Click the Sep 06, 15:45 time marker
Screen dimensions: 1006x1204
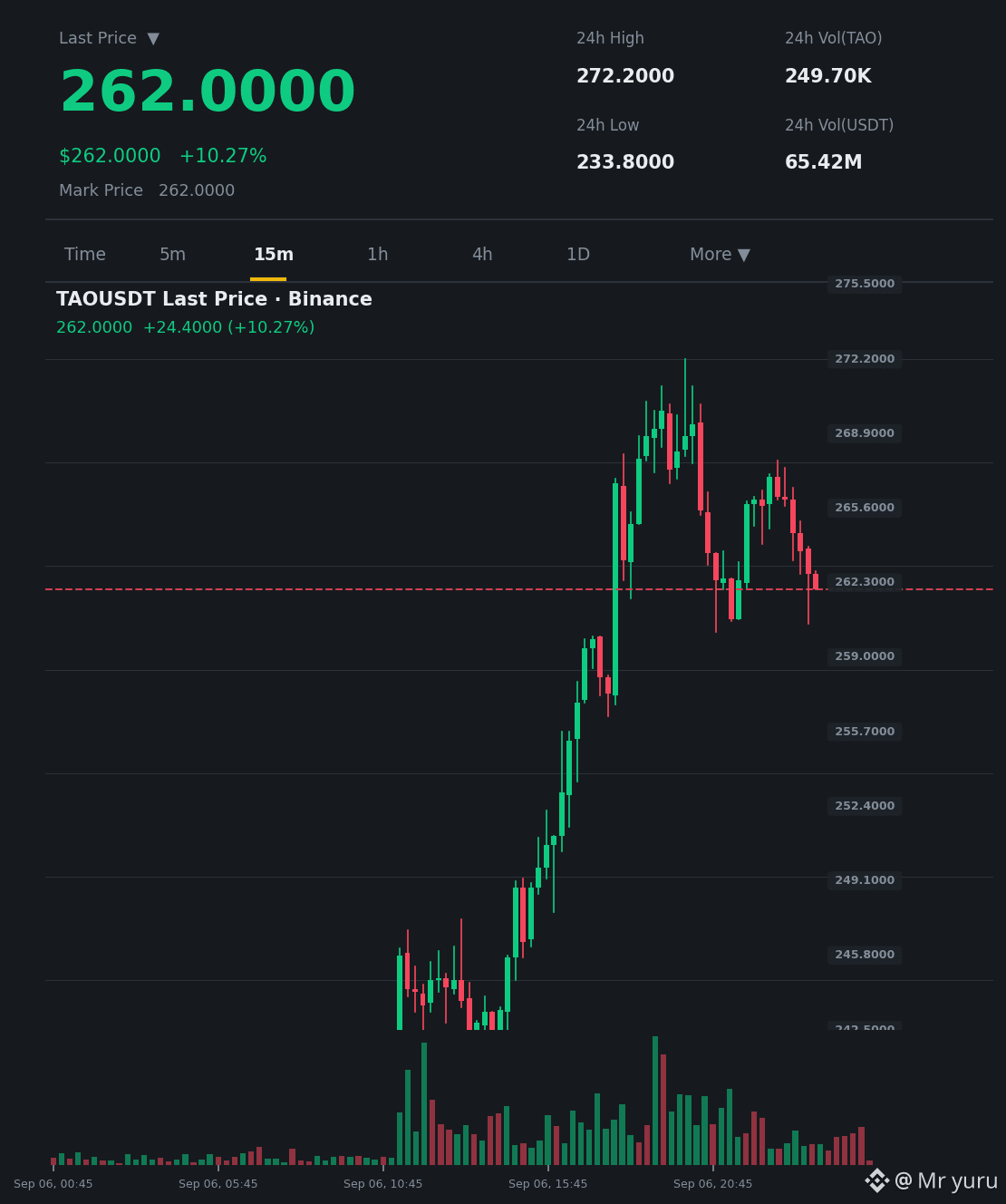point(547,1184)
